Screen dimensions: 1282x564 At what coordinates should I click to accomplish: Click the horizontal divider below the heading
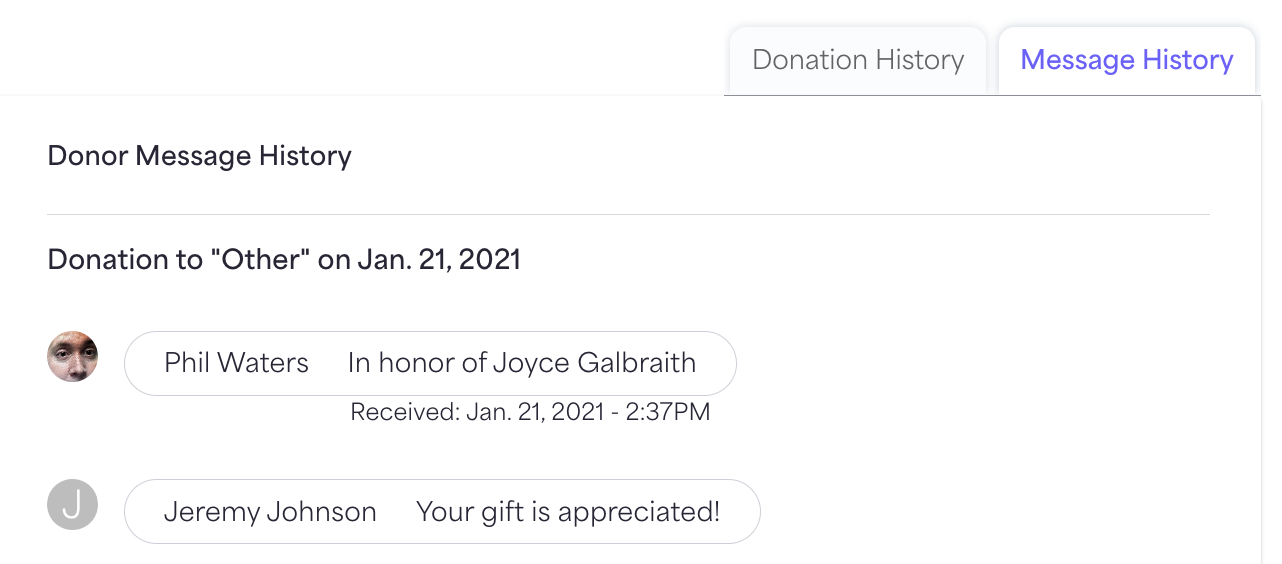(628, 214)
